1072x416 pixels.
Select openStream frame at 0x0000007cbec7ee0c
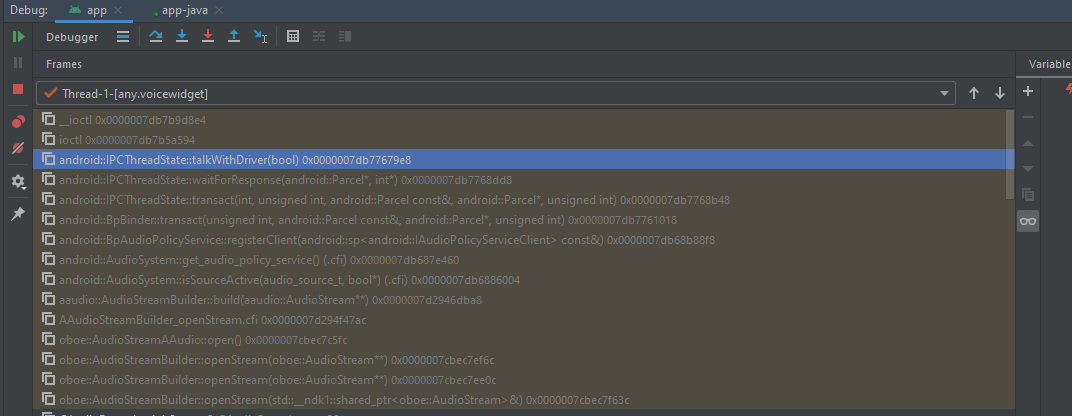tap(520, 380)
